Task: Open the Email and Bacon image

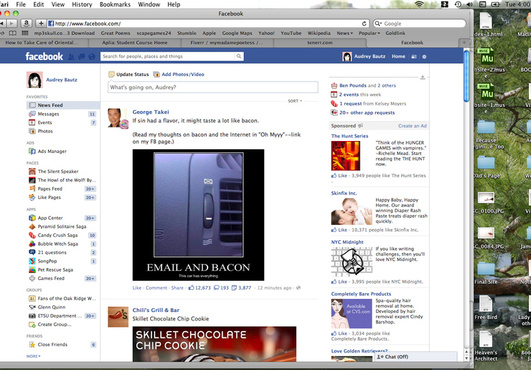Action: [x=198, y=215]
